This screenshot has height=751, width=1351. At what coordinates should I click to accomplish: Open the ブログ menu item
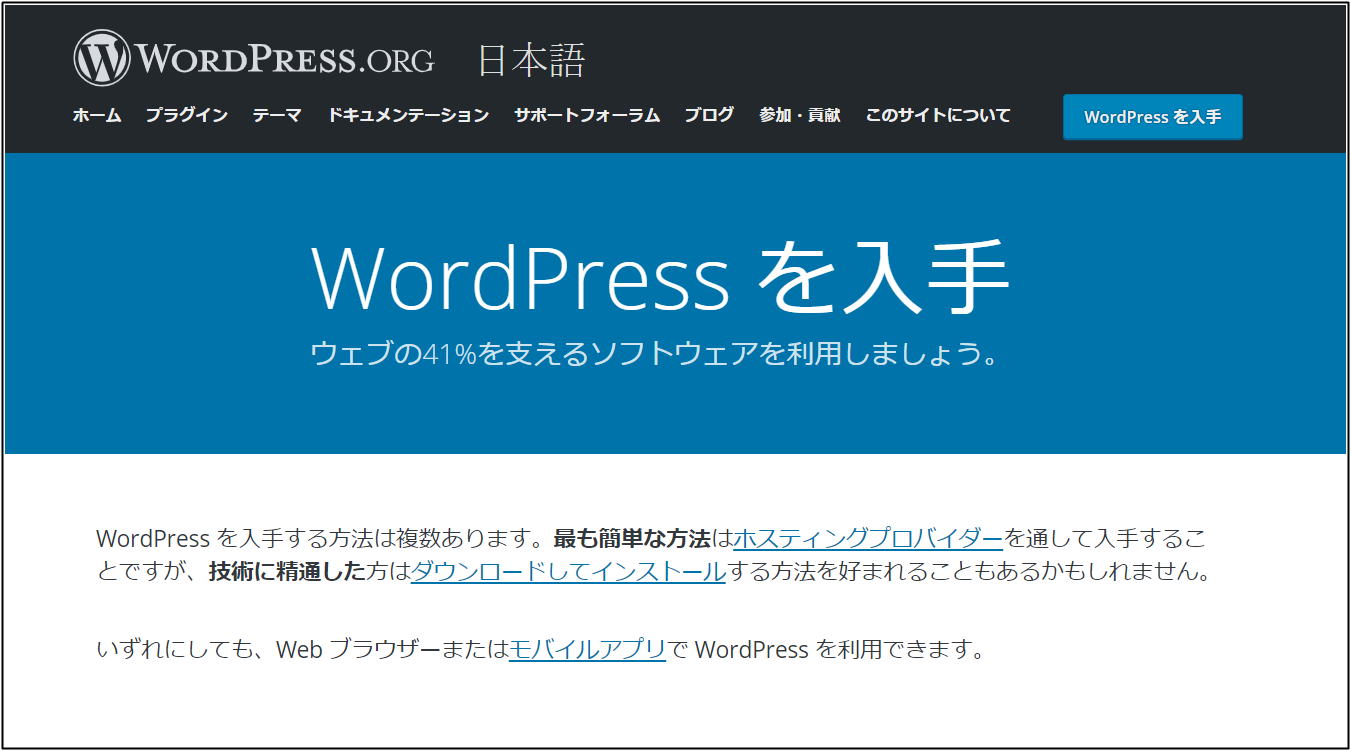click(709, 115)
